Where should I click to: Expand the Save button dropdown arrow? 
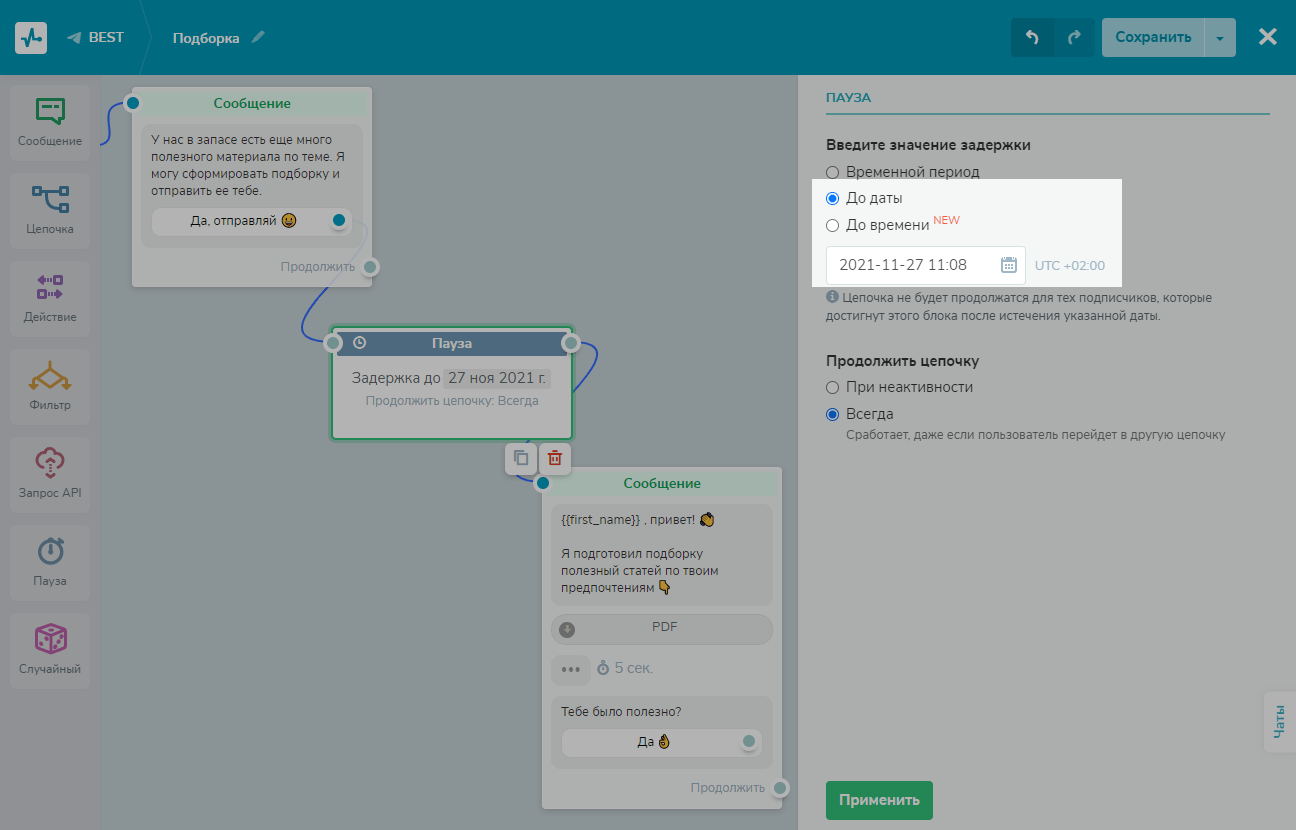click(1220, 38)
